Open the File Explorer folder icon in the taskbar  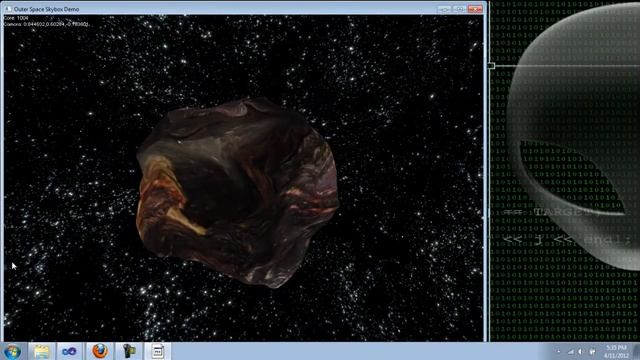[41, 351]
